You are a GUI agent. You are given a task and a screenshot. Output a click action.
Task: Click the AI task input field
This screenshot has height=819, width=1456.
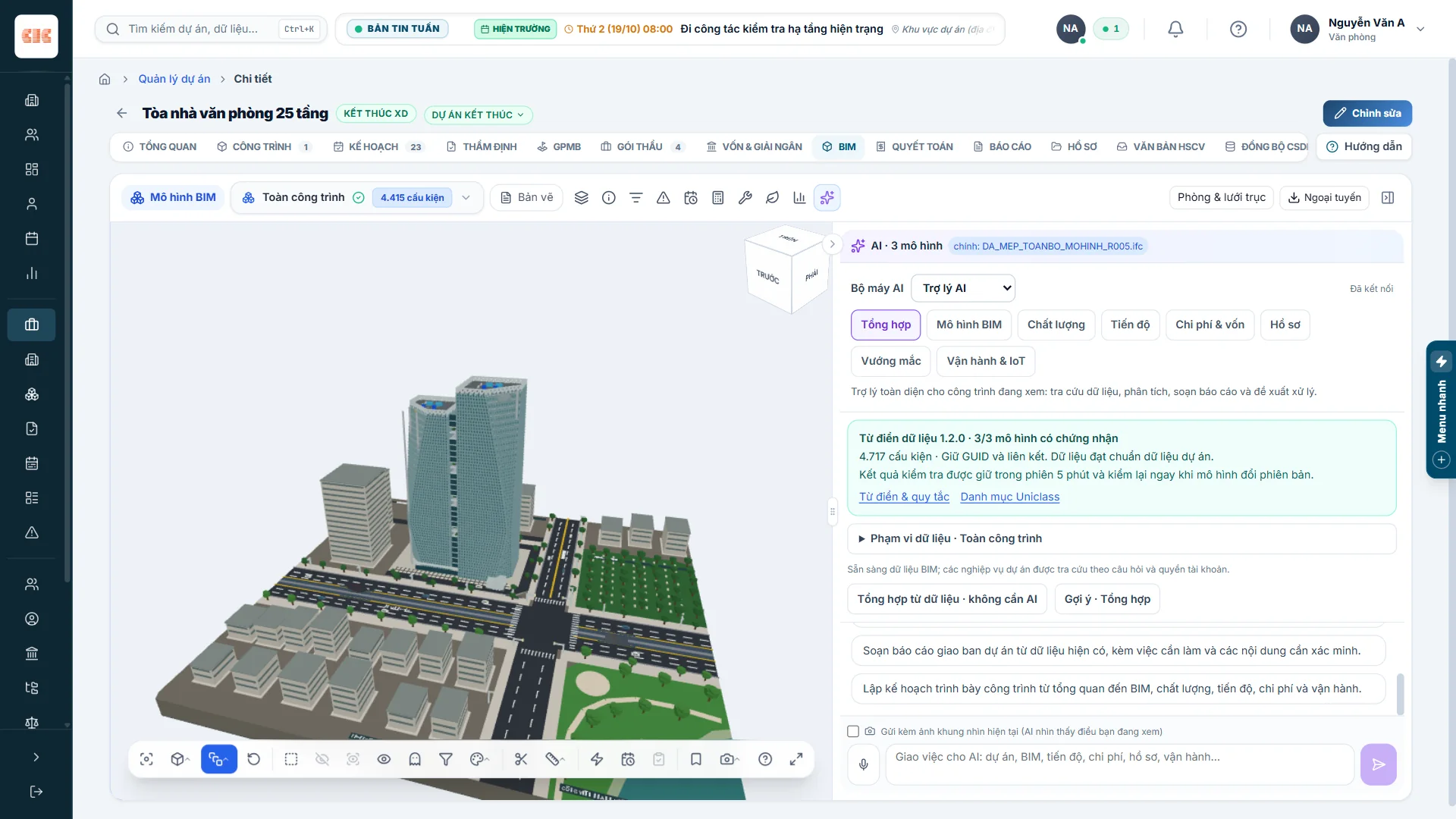(1119, 764)
